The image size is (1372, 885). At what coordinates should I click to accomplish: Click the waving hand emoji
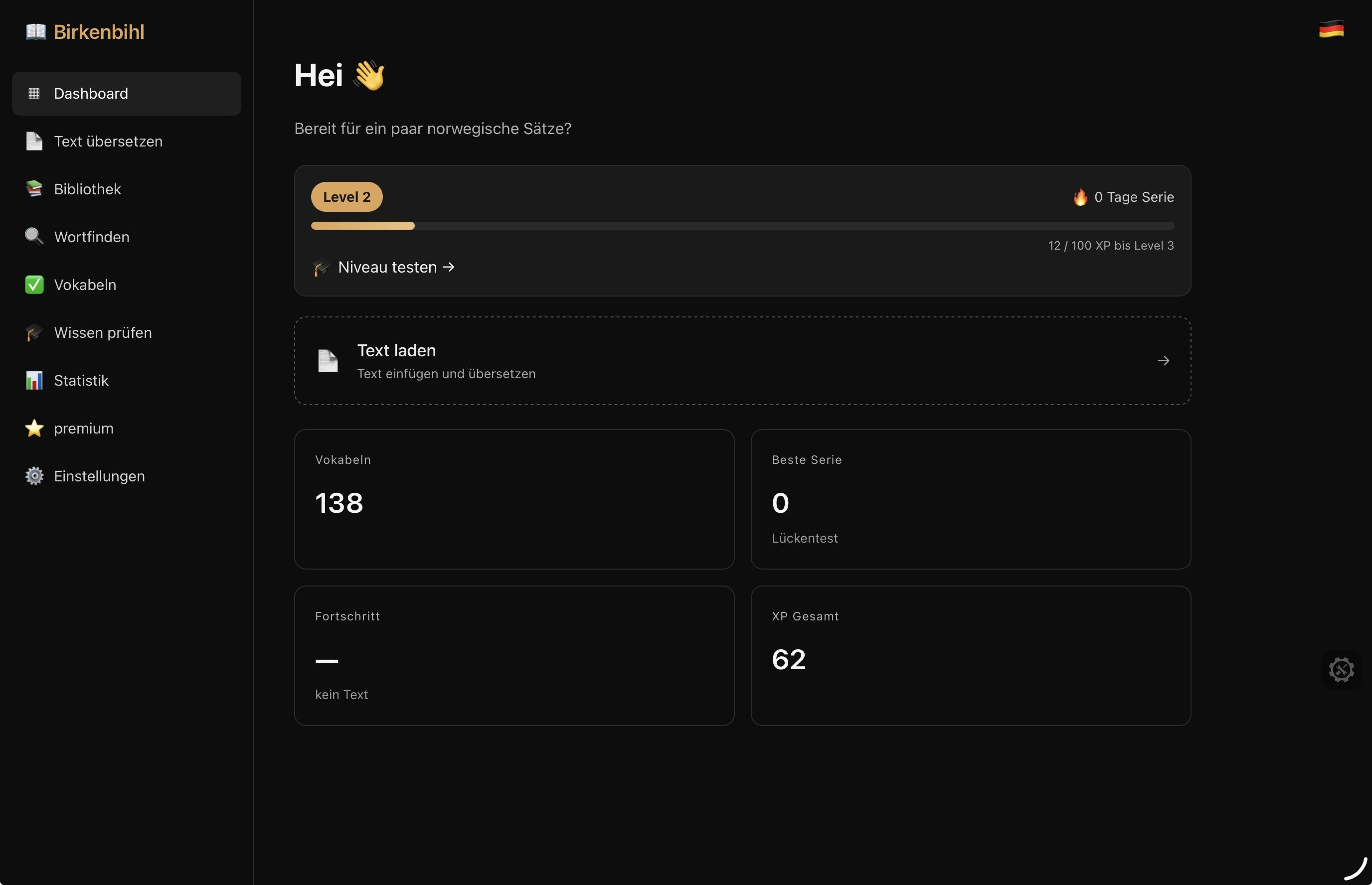(368, 75)
